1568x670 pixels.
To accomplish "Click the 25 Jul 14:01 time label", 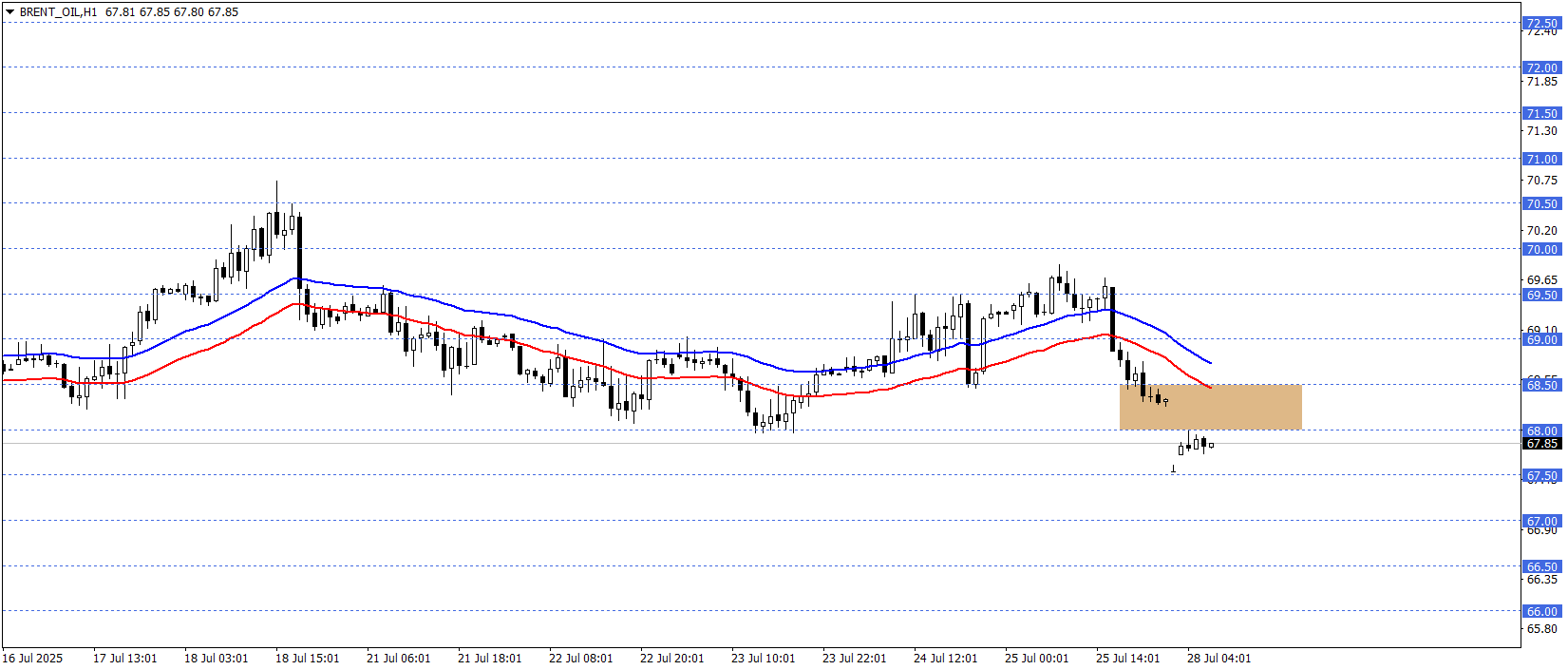I will coord(1127,658).
